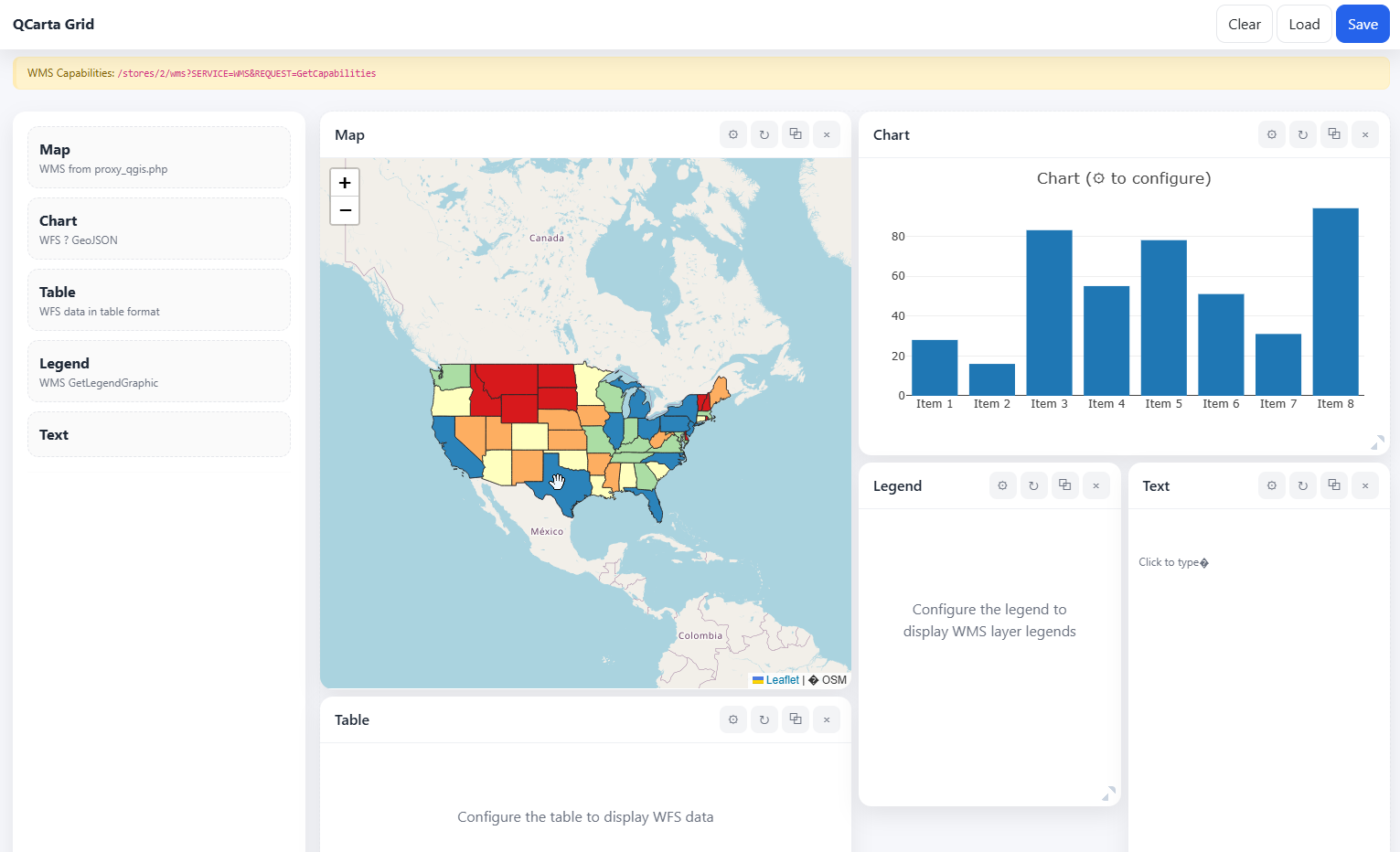Viewport: 1400px width, 852px height.
Task: Duplicate the Text panel
Action: 1334,485
